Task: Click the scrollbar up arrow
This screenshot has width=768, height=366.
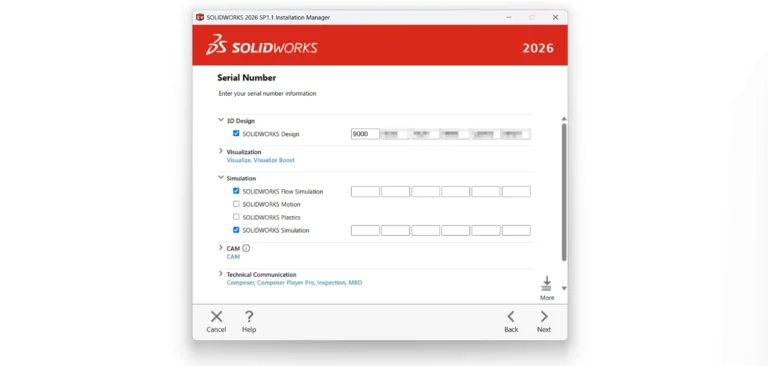Action: [x=564, y=119]
